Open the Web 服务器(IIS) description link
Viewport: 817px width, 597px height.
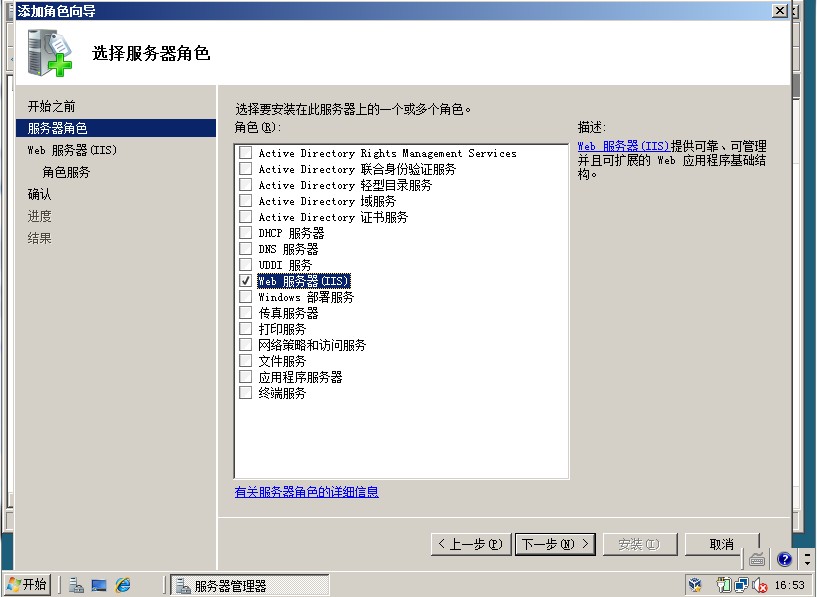coord(623,146)
